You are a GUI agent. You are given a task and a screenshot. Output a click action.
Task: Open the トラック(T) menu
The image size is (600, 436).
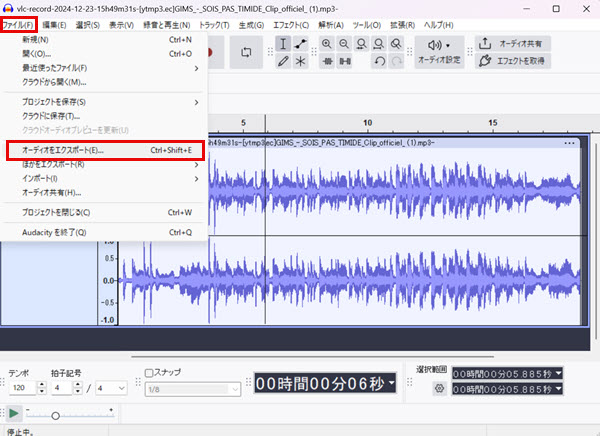coord(214,25)
